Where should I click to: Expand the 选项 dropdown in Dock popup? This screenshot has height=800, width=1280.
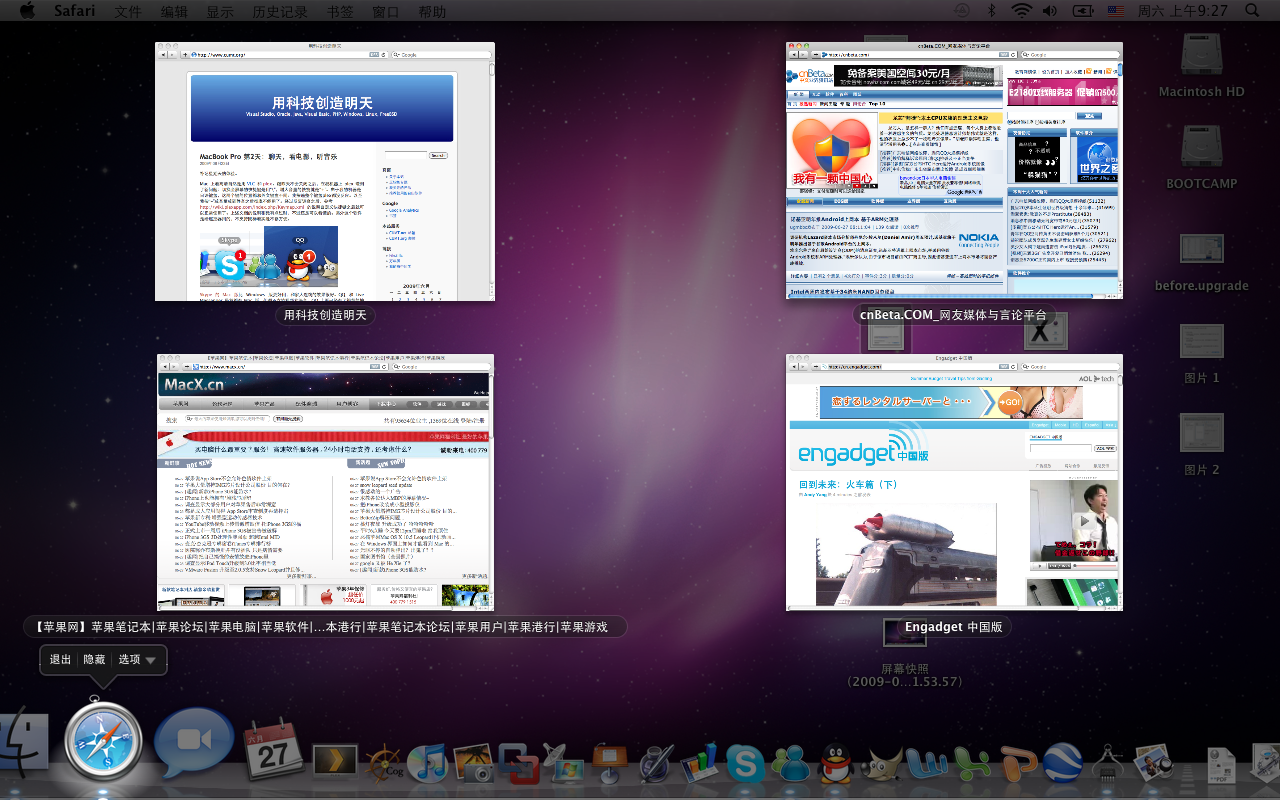click(137, 660)
